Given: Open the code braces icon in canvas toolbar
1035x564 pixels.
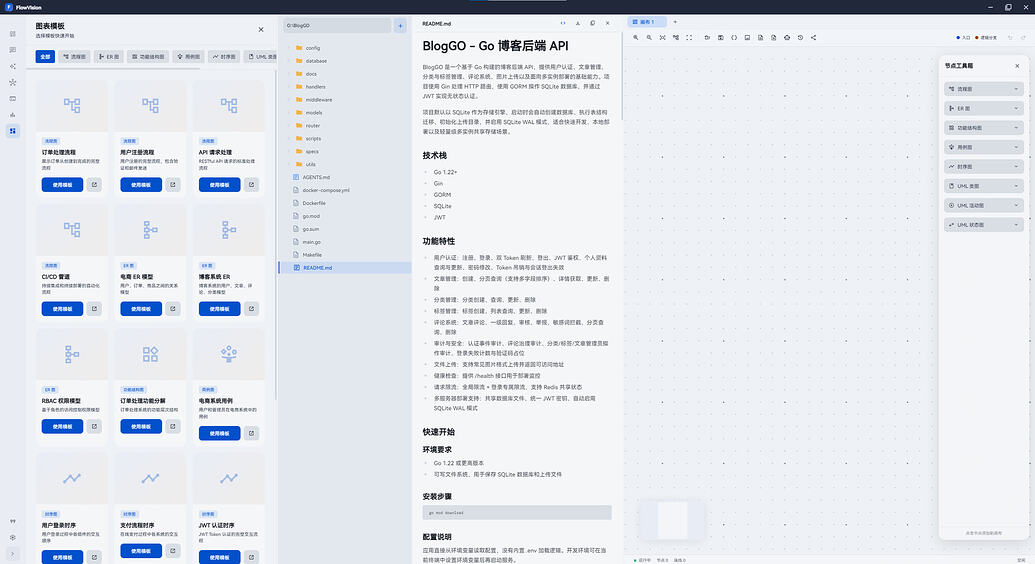Looking at the screenshot, I should [733, 38].
